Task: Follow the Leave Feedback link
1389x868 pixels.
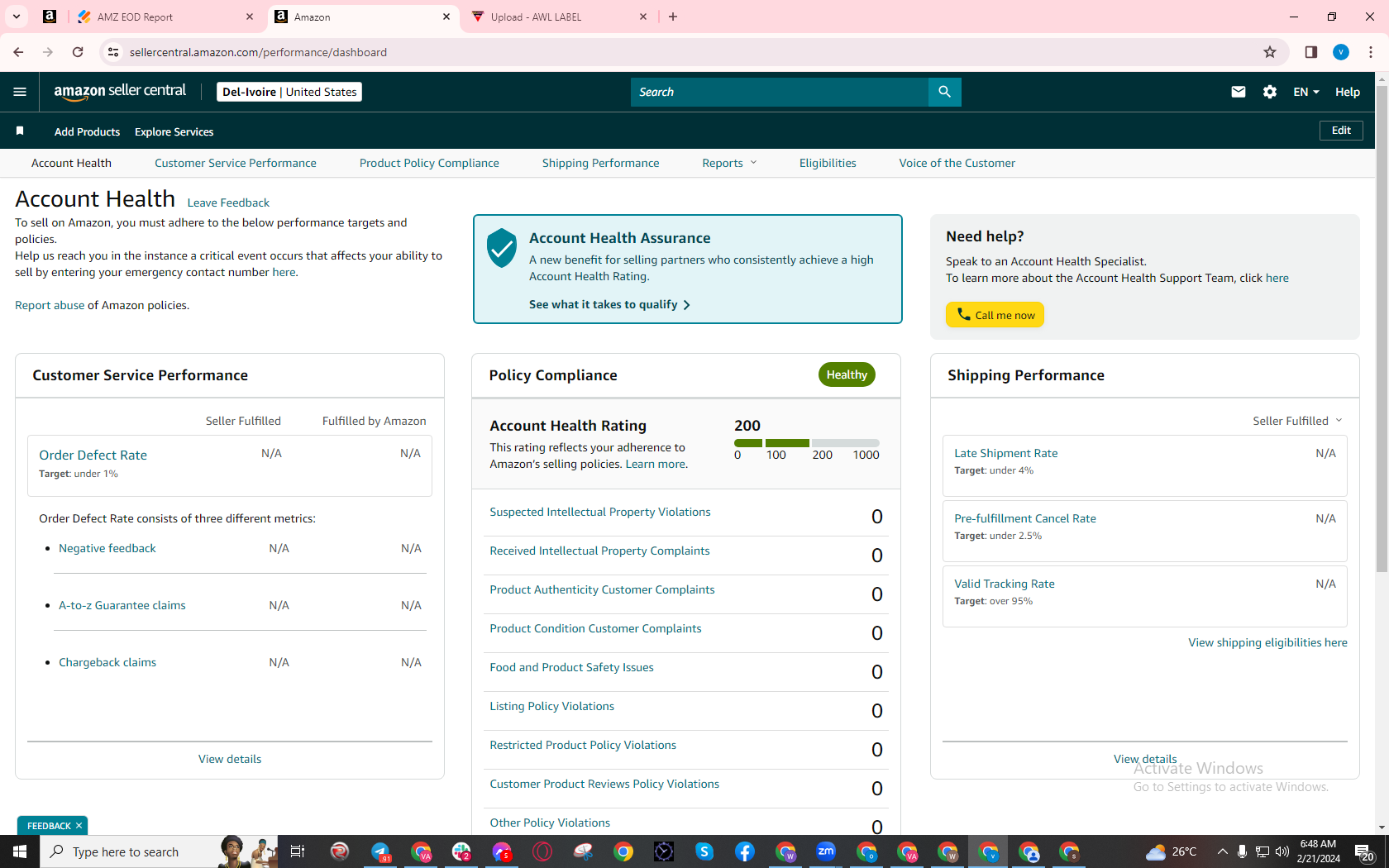Action: [228, 203]
